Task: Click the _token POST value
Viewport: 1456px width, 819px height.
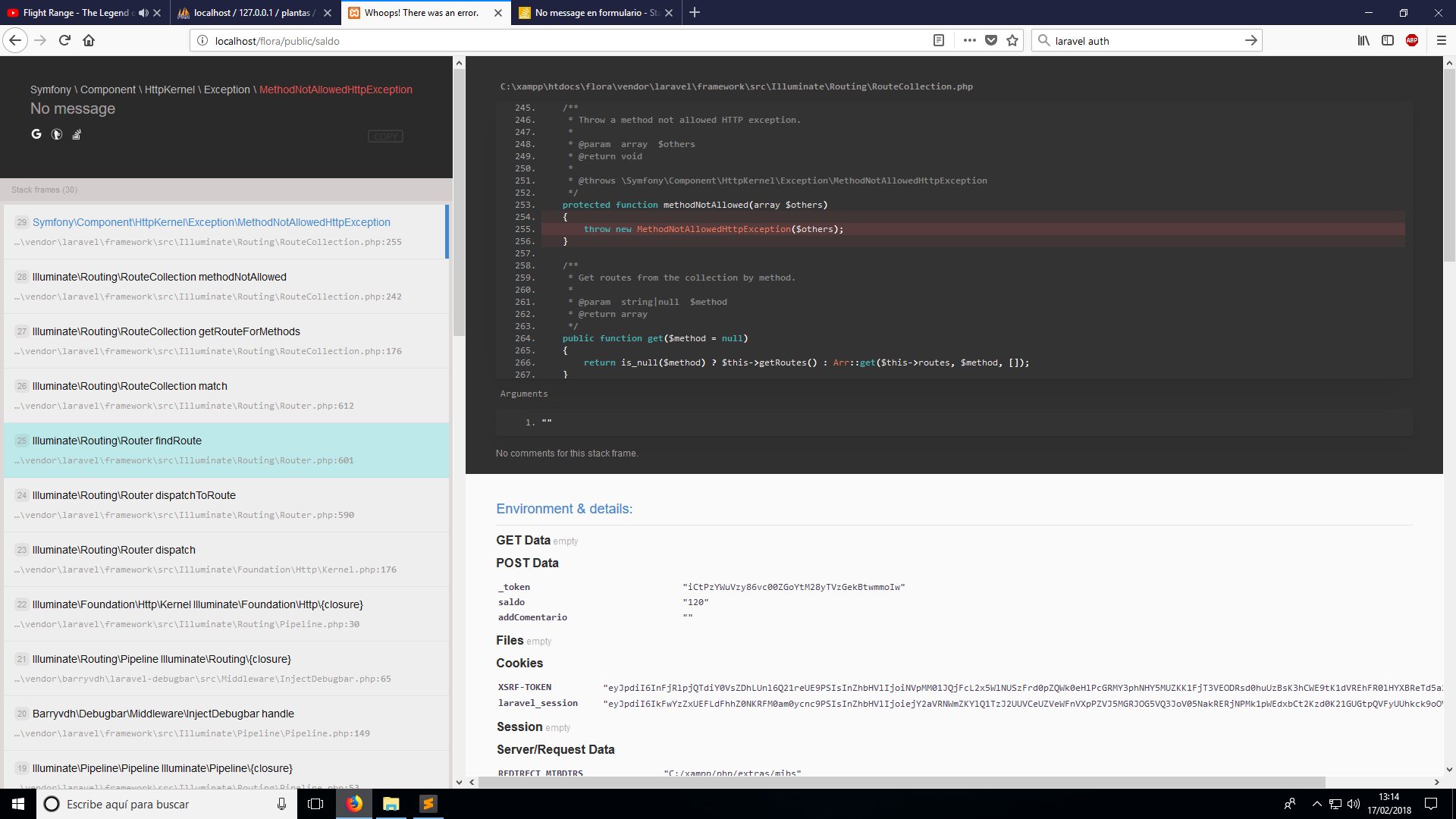Action: (794, 587)
